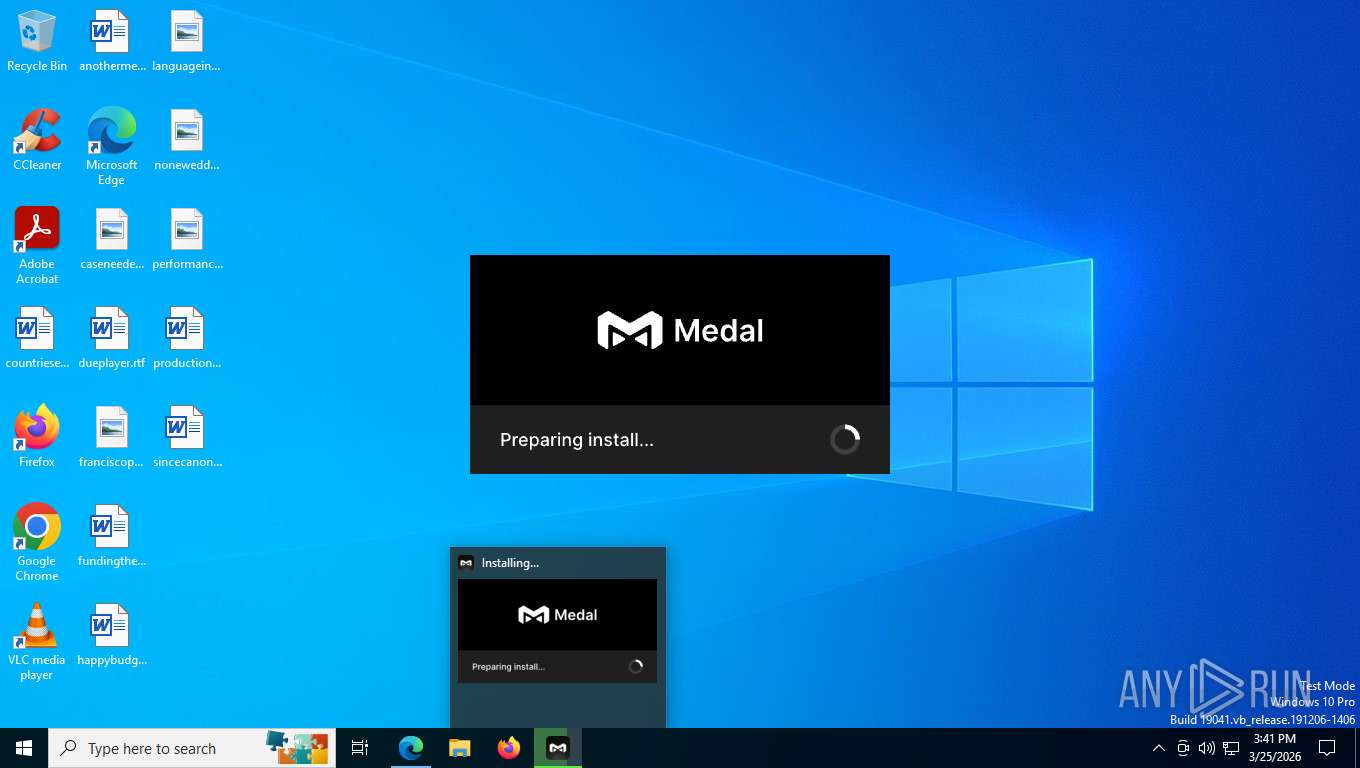Select the nonewedd... image file icon
This screenshot has width=1360, height=768.
tap(186, 140)
